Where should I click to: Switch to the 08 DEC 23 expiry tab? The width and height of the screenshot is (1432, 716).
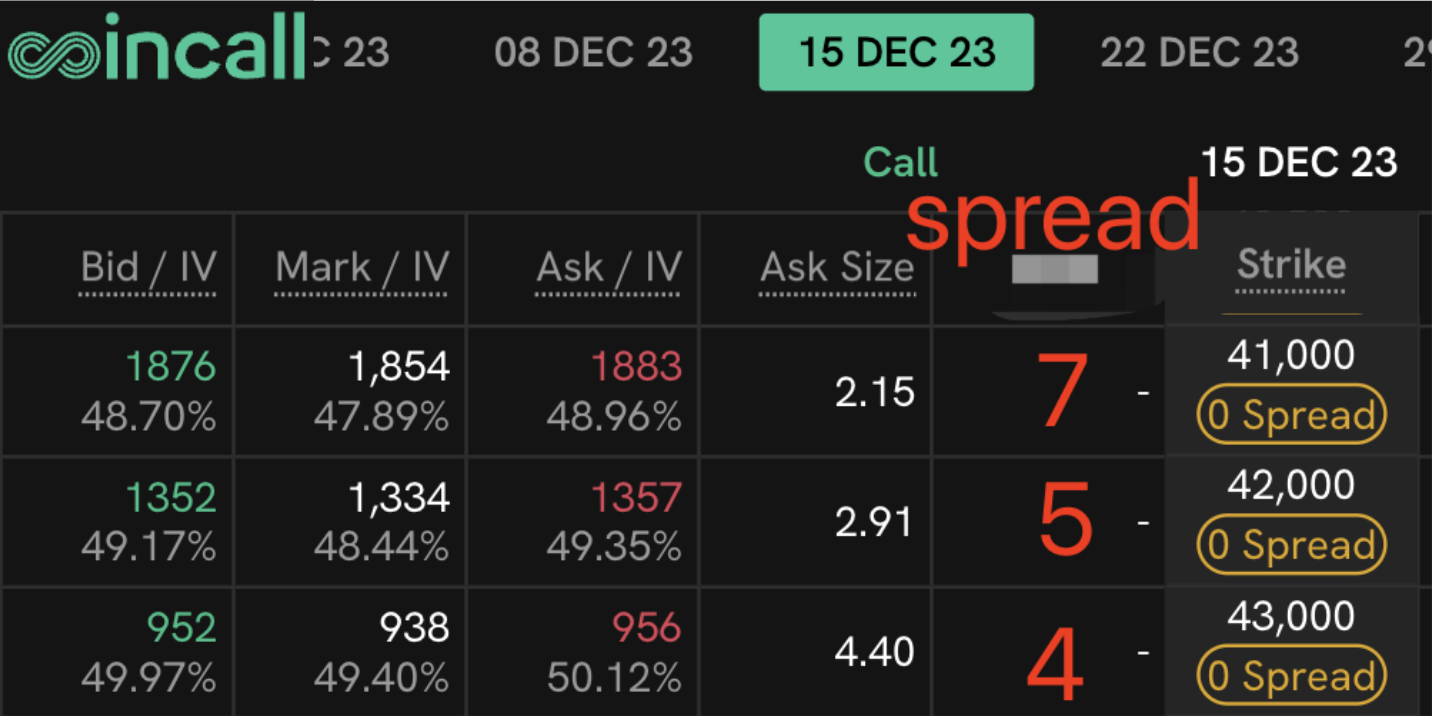click(x=594, y=52)
